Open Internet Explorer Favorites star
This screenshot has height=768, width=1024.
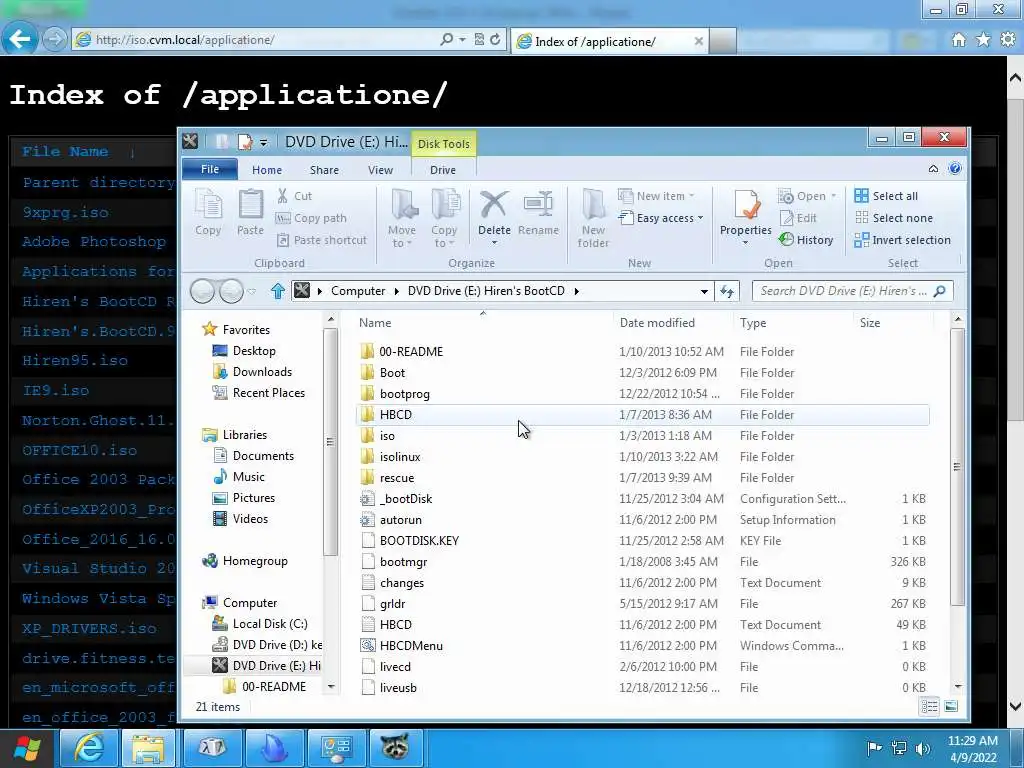point(983,40)
